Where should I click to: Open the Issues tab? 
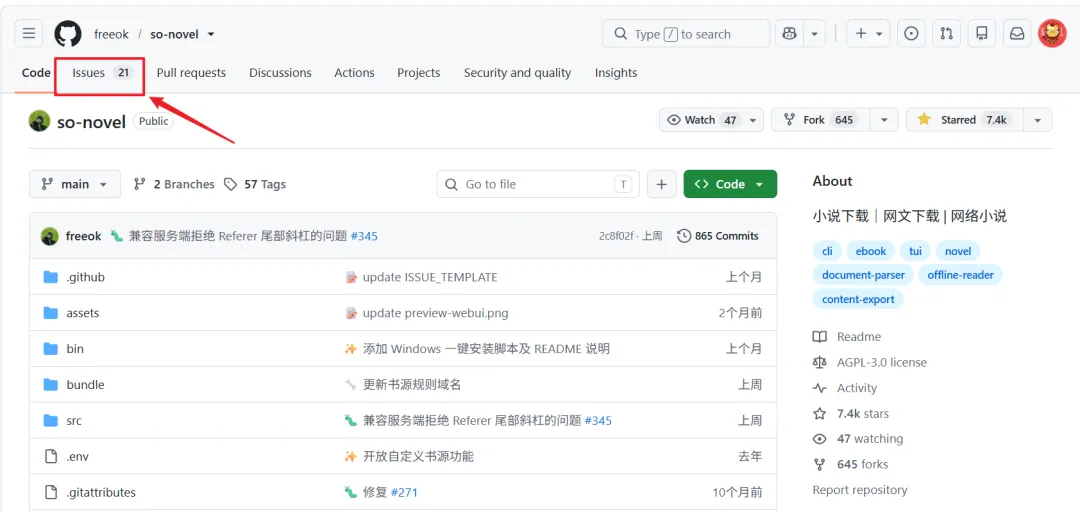pos(102,72)
